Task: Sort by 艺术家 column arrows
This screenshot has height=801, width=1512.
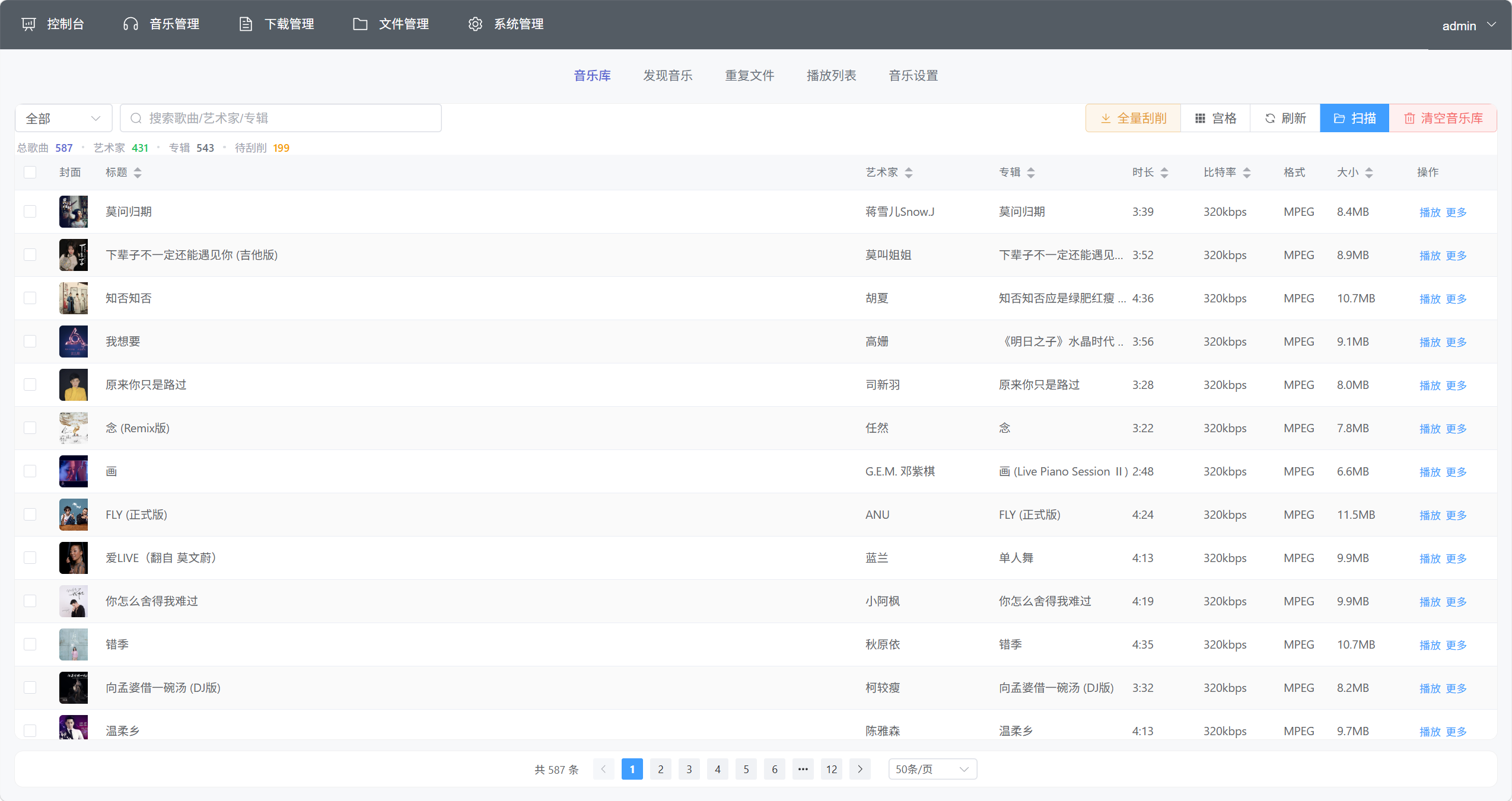Action: (x=909, y=173)
